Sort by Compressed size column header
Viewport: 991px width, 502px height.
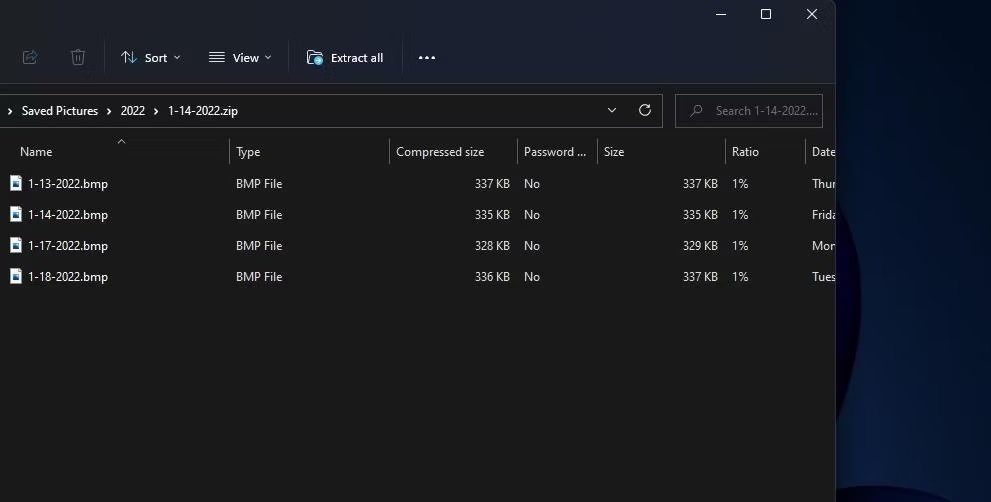point(440,152)
